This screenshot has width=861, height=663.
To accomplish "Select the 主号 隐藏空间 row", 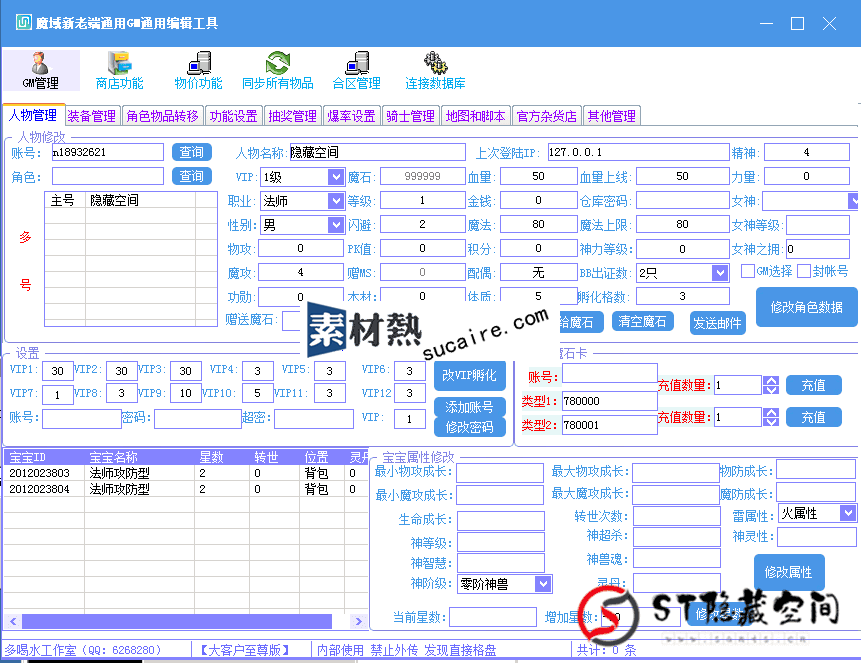I will pyautogui.click(x=130, y=200).
